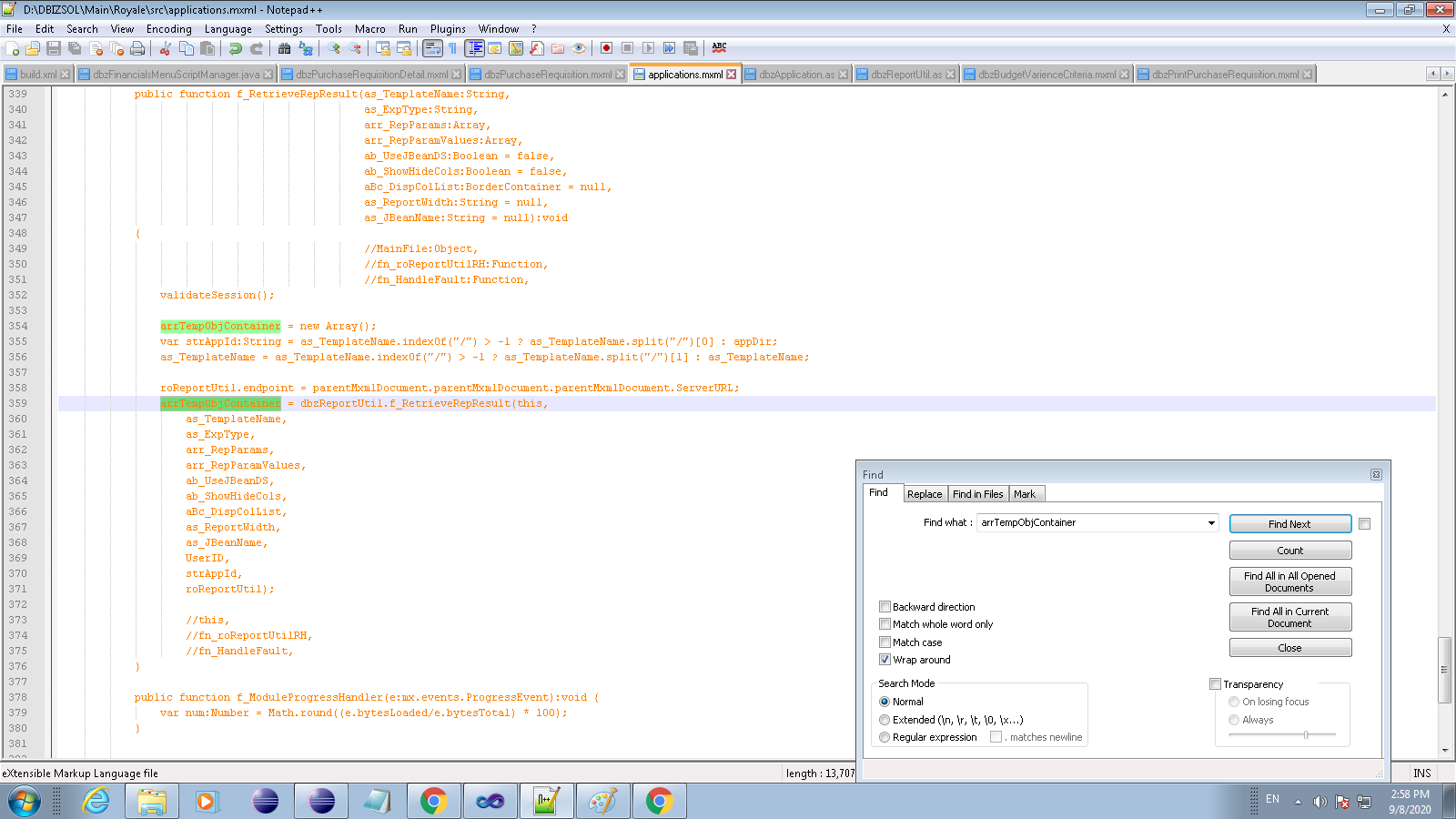Screen dimensions: 1456x819
Task: Stop macro recording toolbar icon
Action: tap(627, 48)
